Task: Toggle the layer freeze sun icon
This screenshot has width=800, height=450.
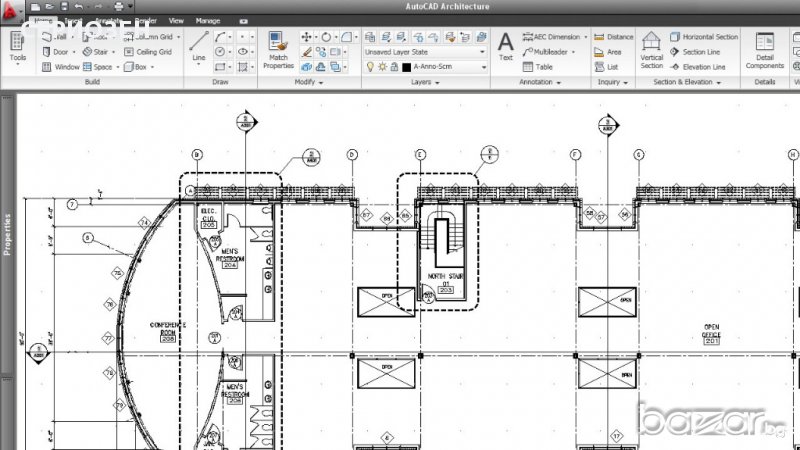Action: (x=381, y=67)
